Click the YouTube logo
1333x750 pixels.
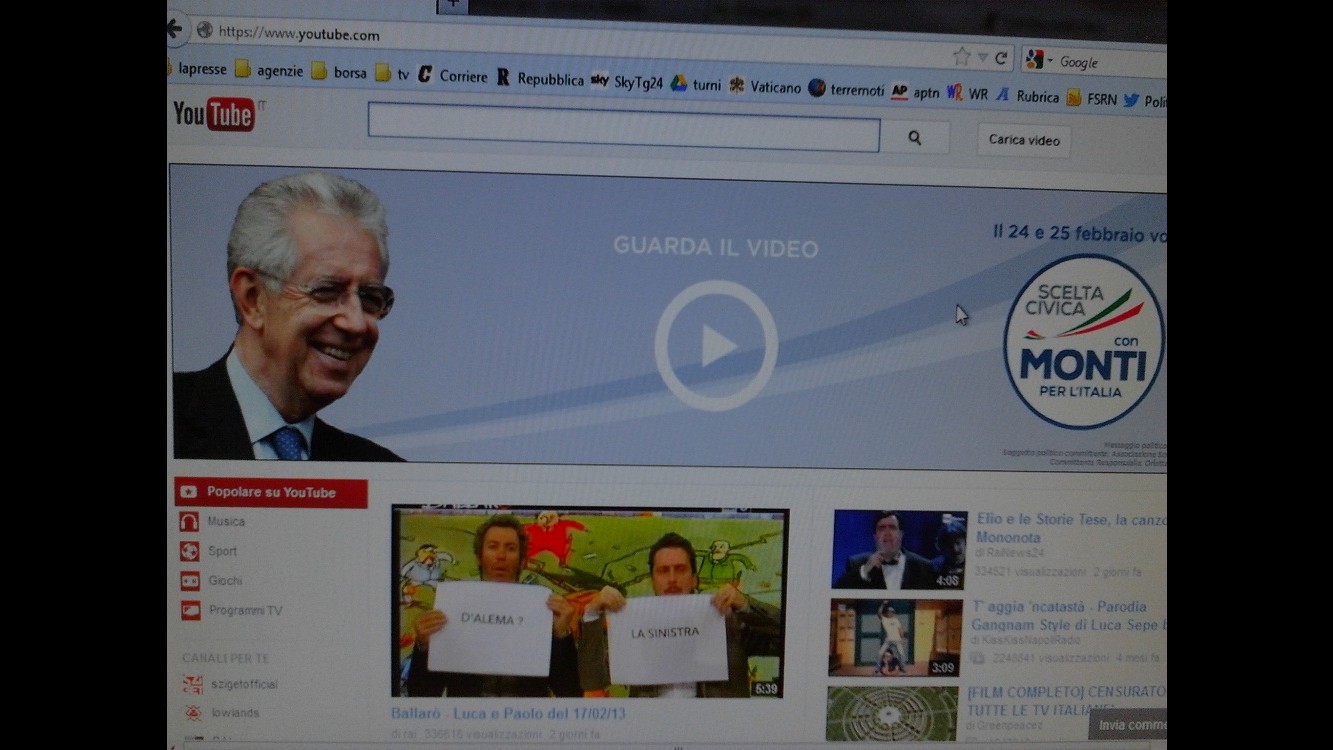(x=214, y=115)
